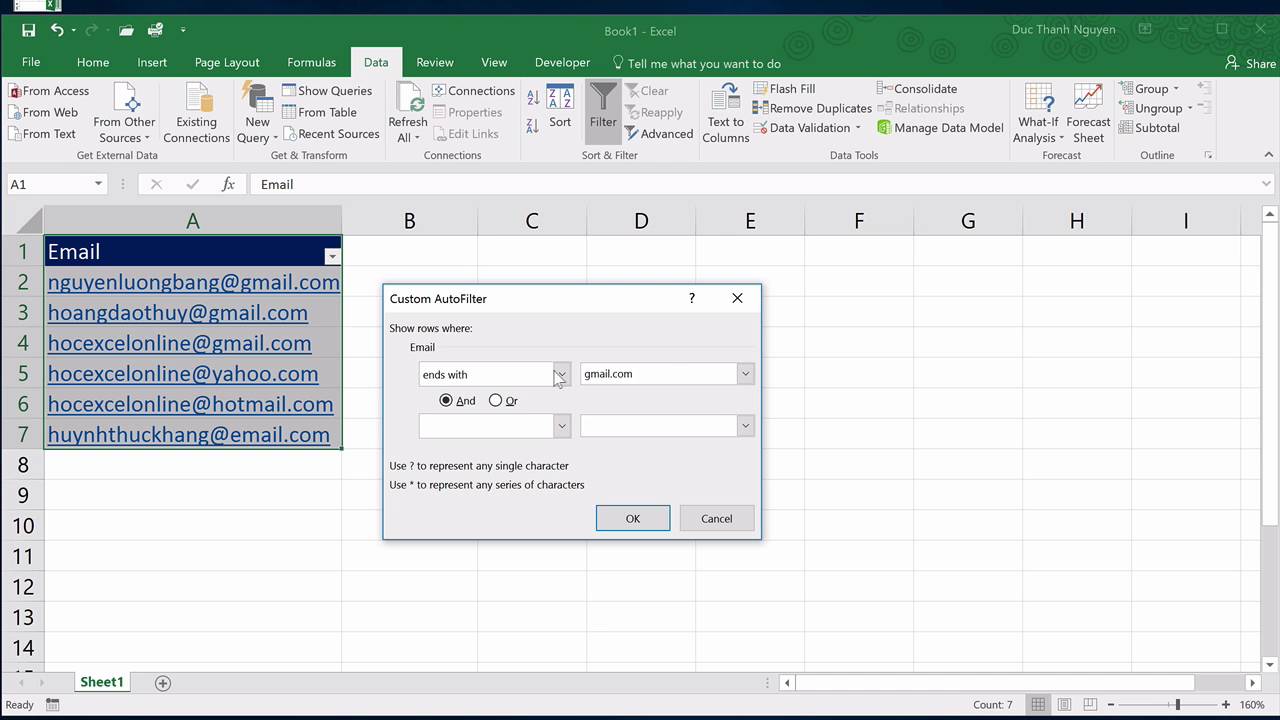
Task: Open the Advanced filter option
Action: (x=659, y=133)
